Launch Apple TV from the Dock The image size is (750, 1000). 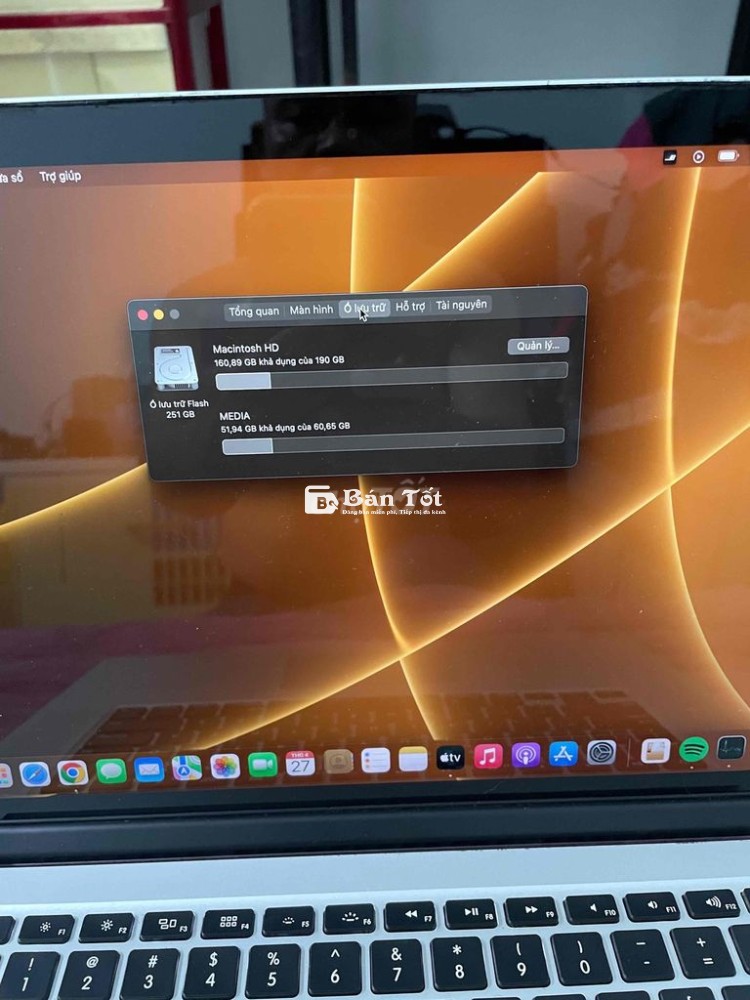(450, 758)
